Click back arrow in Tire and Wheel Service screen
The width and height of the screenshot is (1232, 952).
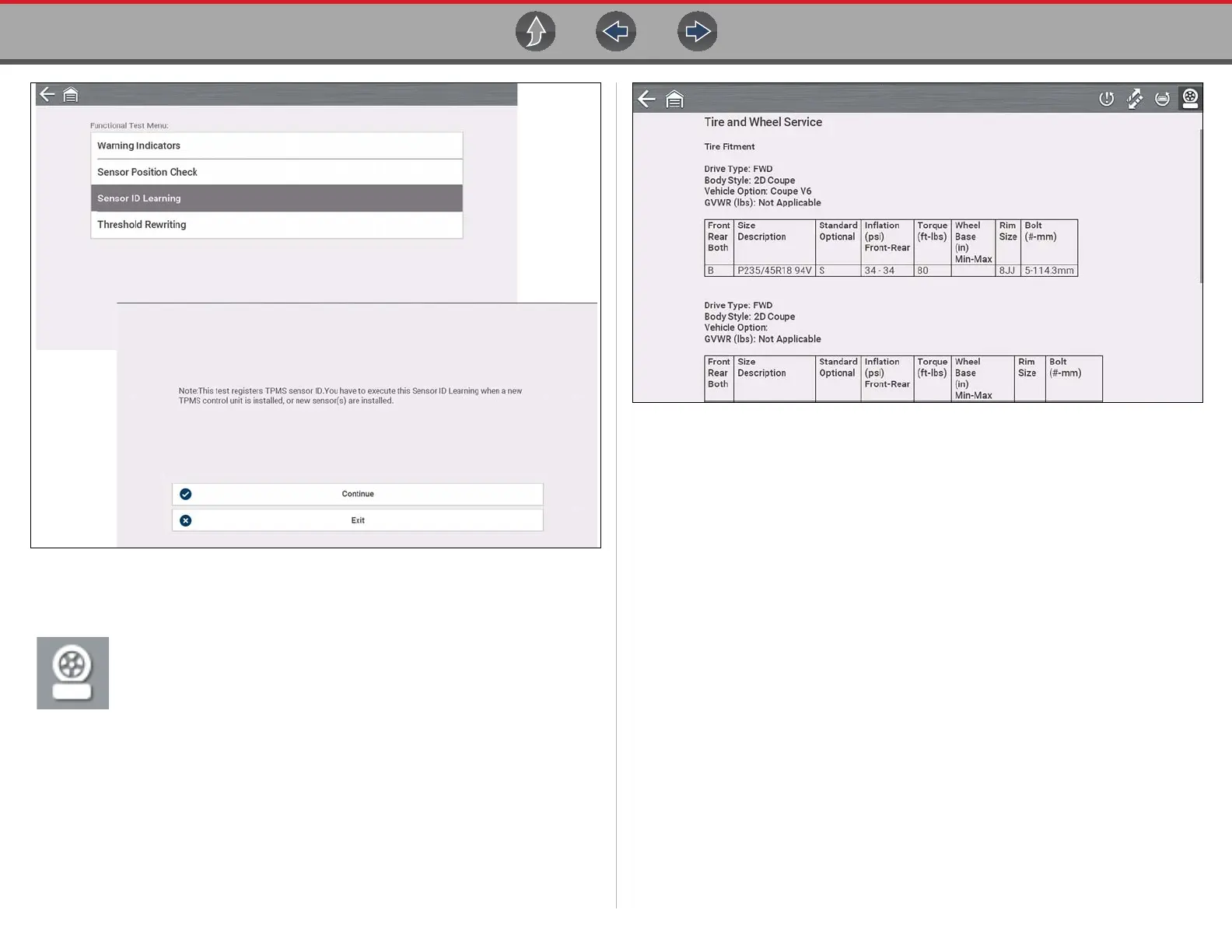pos(646,99)
